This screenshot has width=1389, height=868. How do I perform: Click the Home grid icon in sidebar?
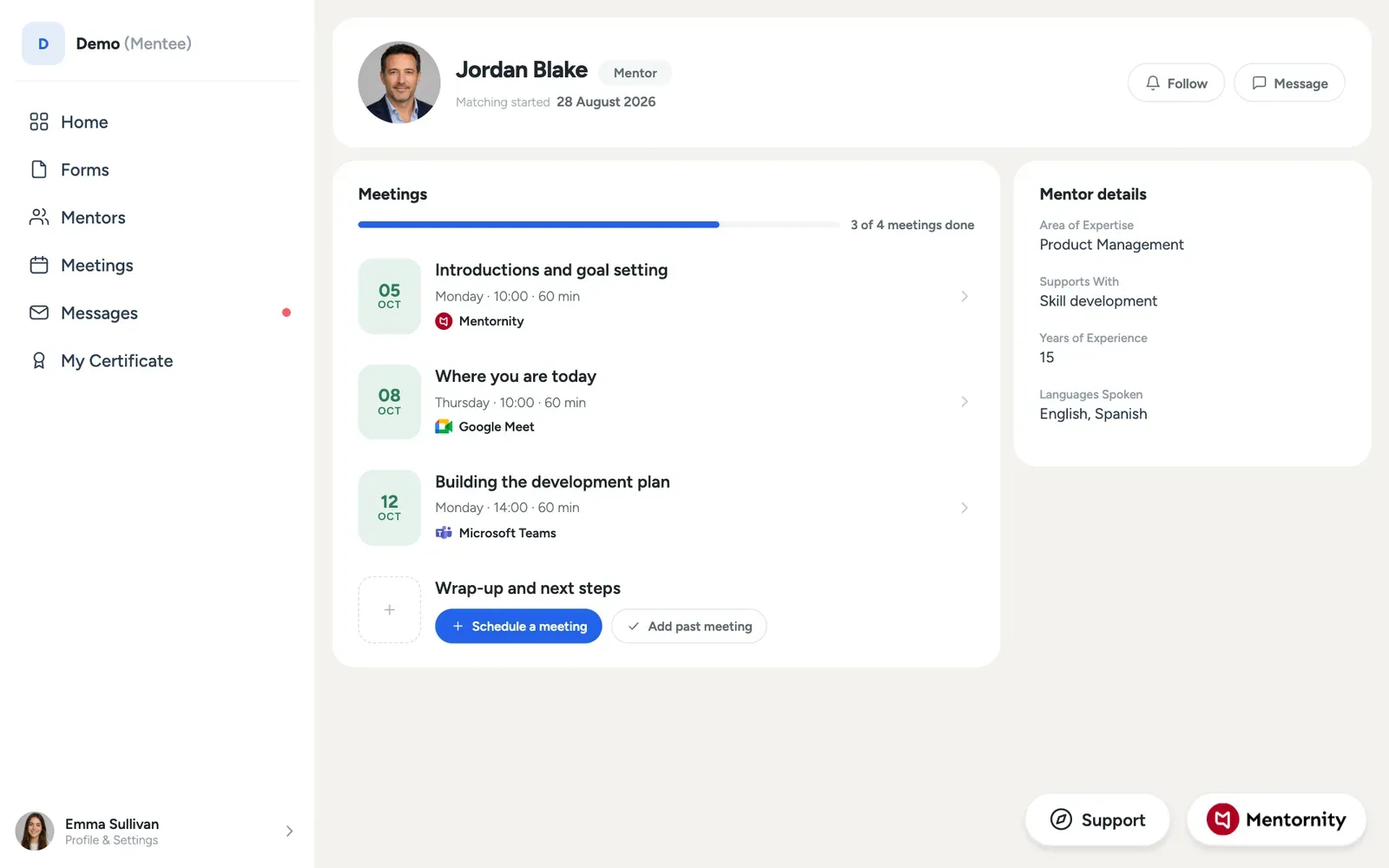(x=39, y=122)
